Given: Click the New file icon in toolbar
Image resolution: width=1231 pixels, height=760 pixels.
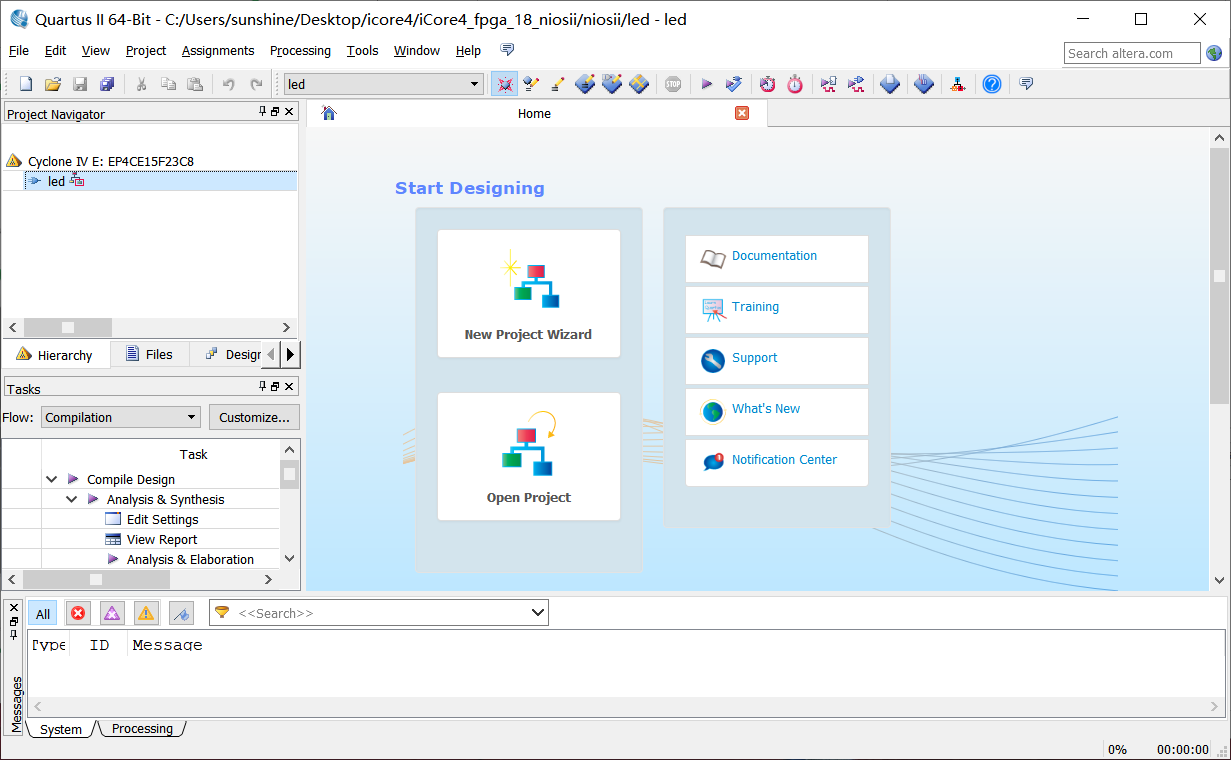Looking at the screenshot, I should [x=26, y=84].
